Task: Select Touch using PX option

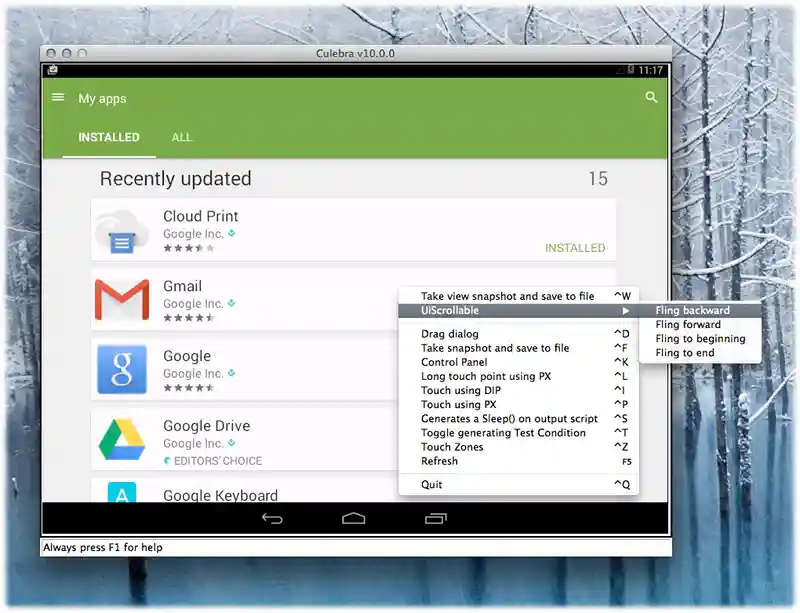Action: pyautogui.click(x=518, y=405)
